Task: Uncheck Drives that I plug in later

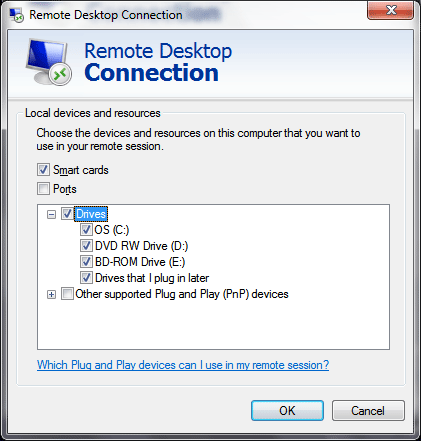Action: click(x=86, y=278)
